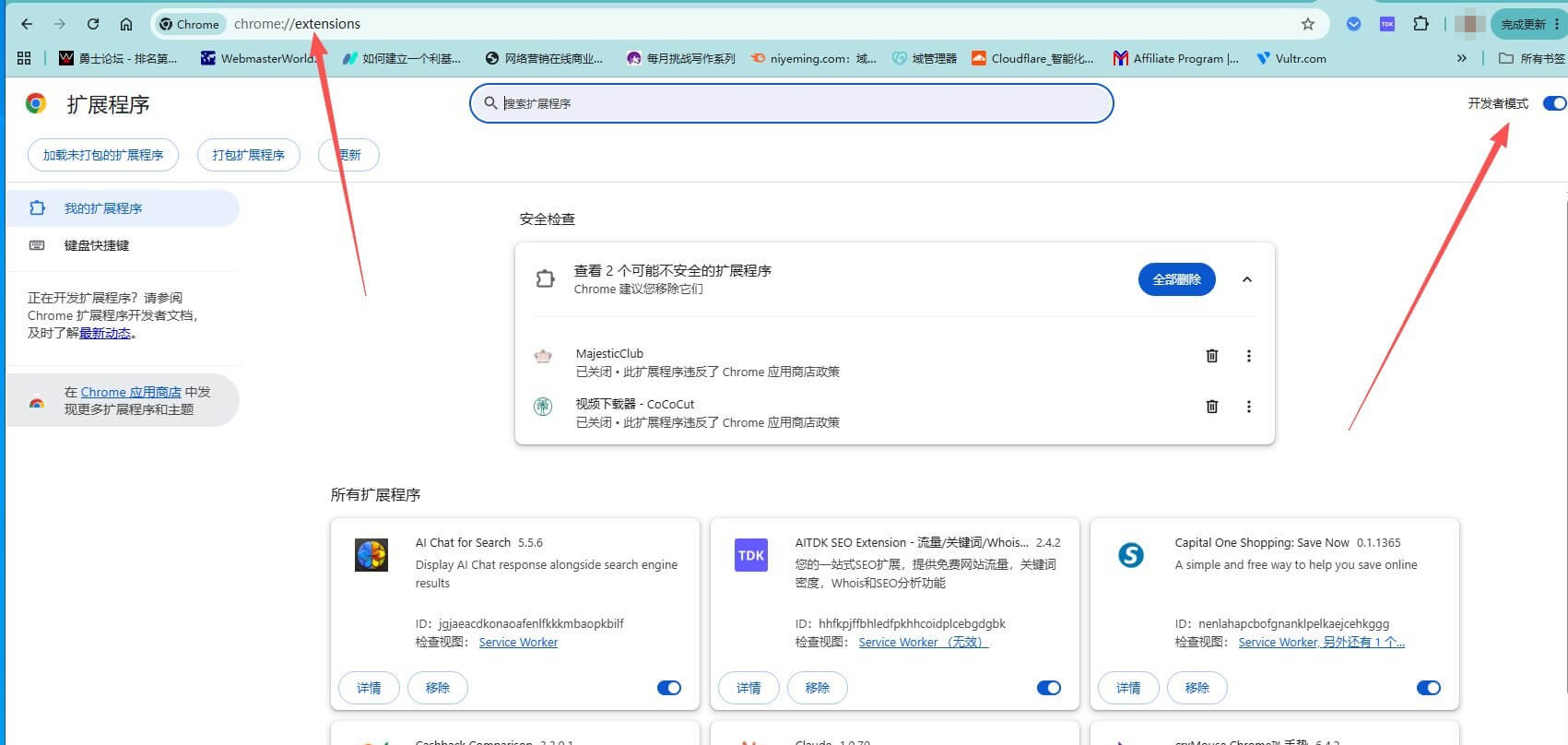Disable Capital One Shopping toggle
Image resolution: width=1568 pixels, height=745 pixels.
pos(1429,688)
